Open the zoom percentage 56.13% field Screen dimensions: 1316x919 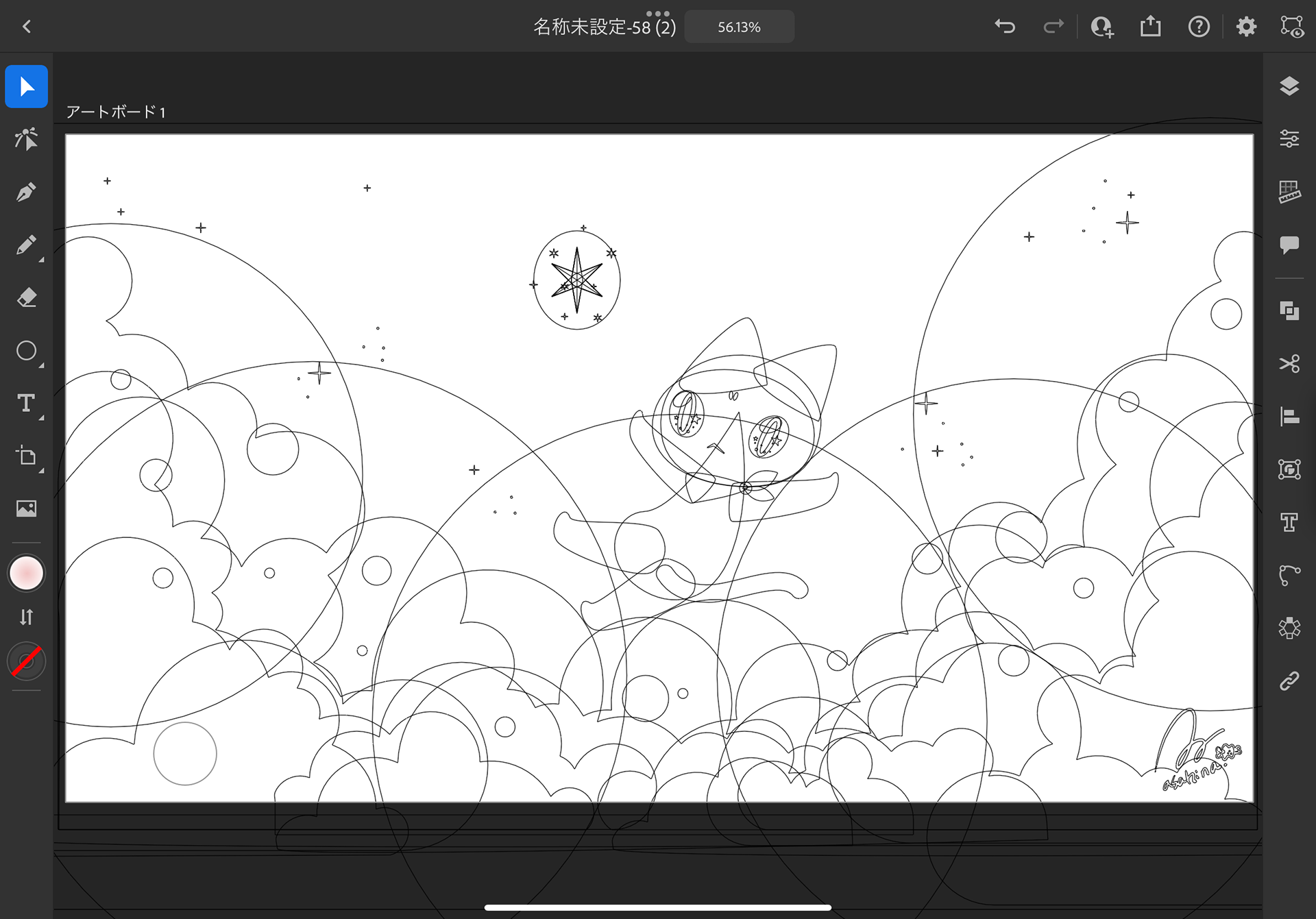click(739, 27)
